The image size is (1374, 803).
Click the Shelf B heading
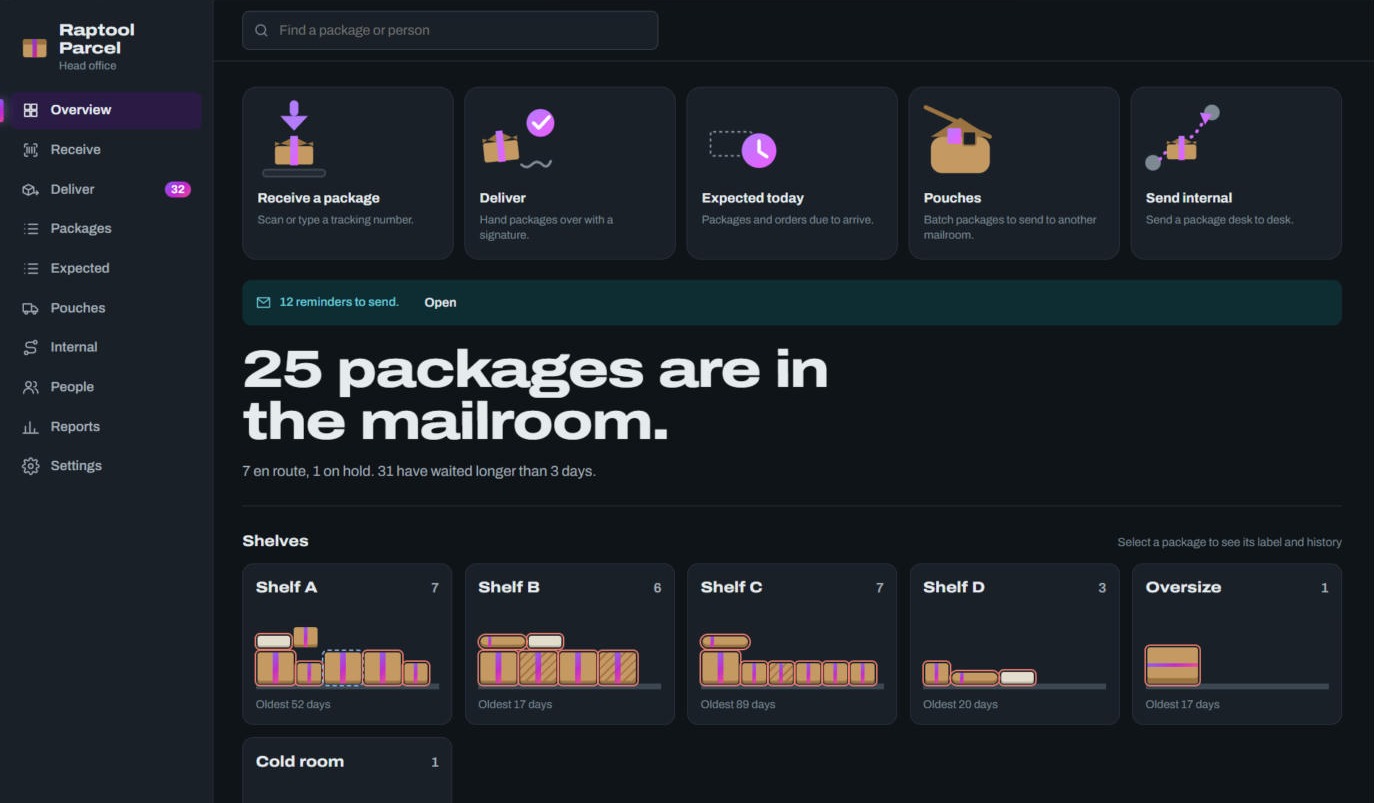pos(509,587)
